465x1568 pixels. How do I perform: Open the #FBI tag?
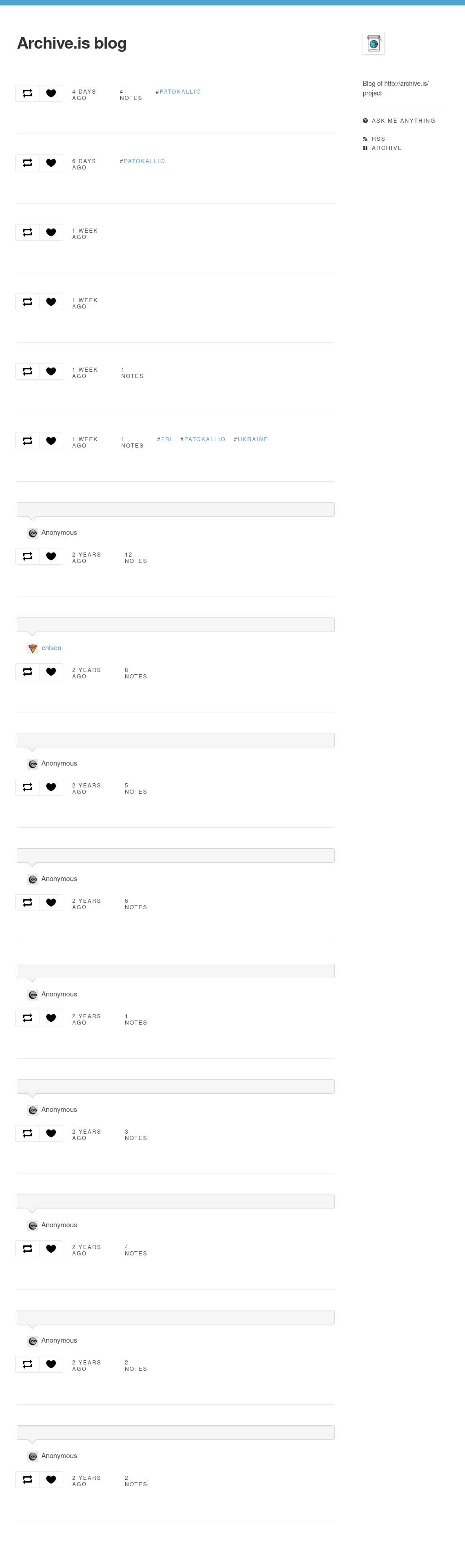pos(166,439)
